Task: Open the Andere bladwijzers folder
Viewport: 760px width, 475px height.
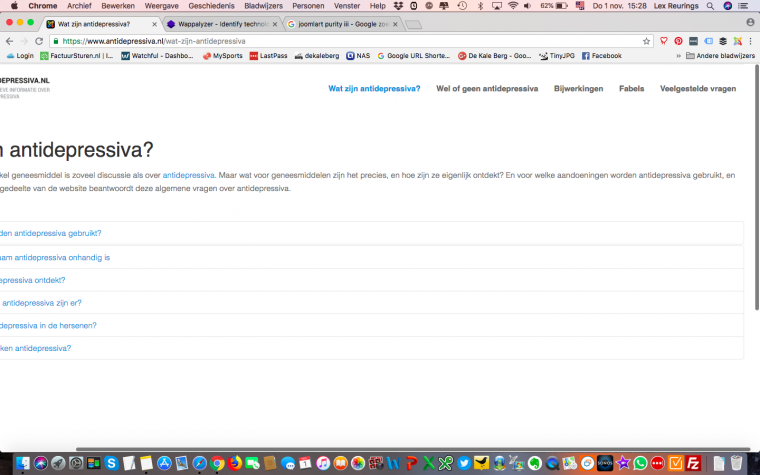Action: click(720, 56)
